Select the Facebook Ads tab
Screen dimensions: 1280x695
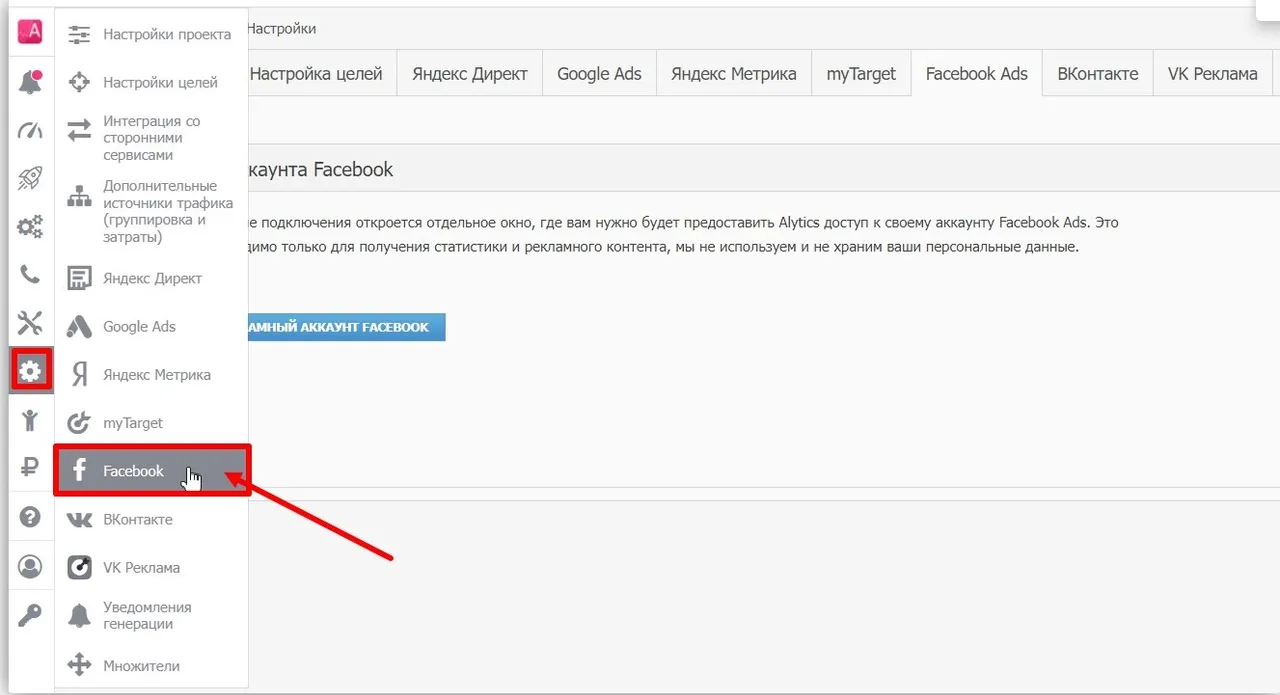977,73
